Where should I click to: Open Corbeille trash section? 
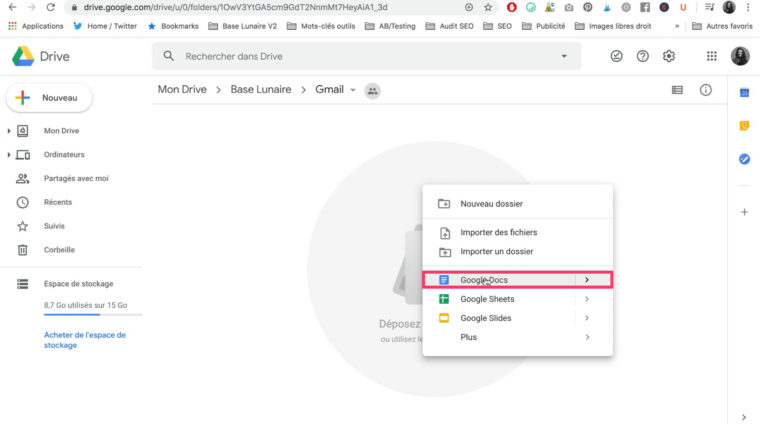click(59, 250)
